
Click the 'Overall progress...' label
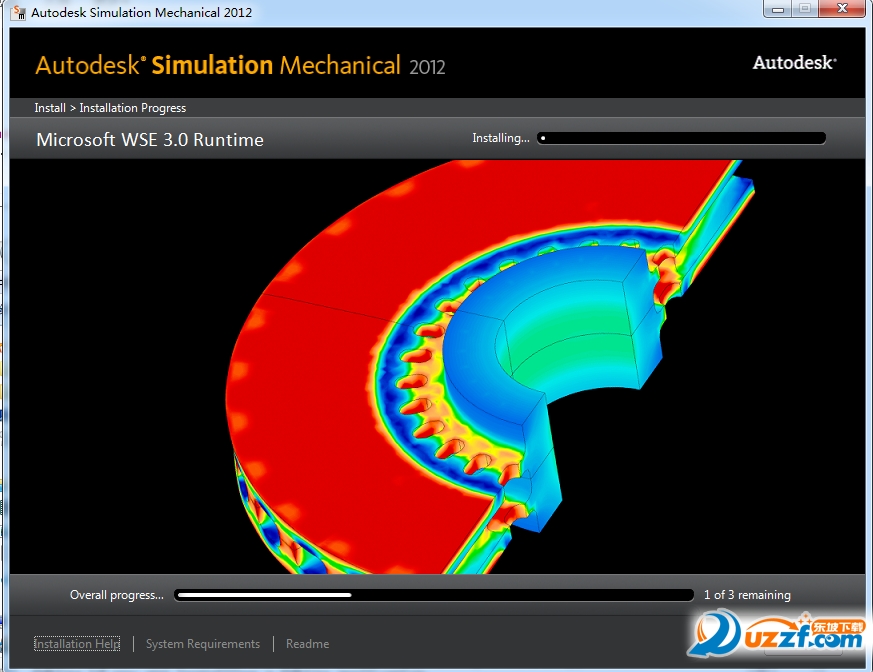tap(117, 595)
